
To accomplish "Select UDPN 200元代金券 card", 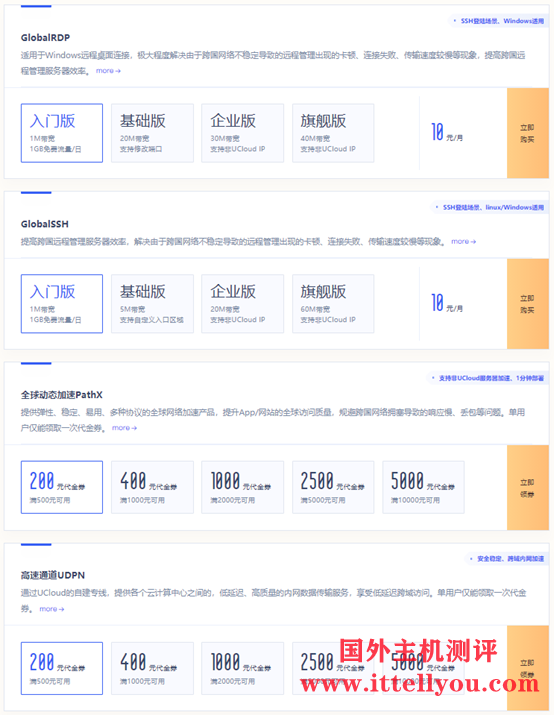I will coord(62,668).
